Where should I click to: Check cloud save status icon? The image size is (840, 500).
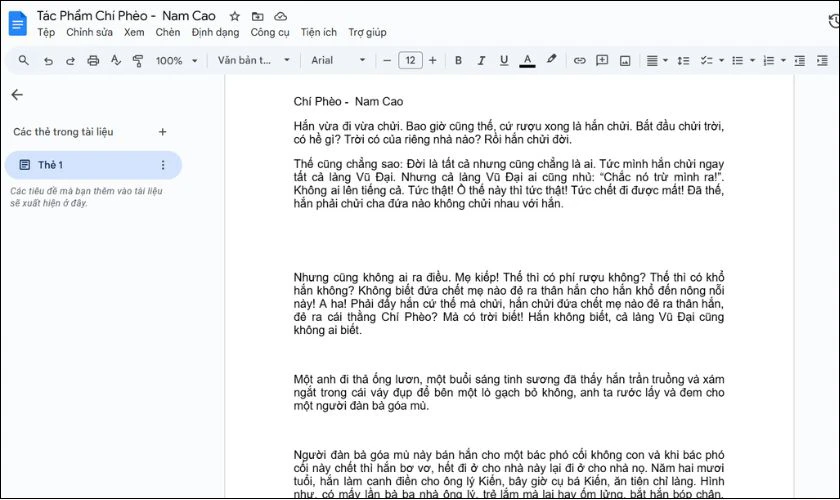pos(280,16)
